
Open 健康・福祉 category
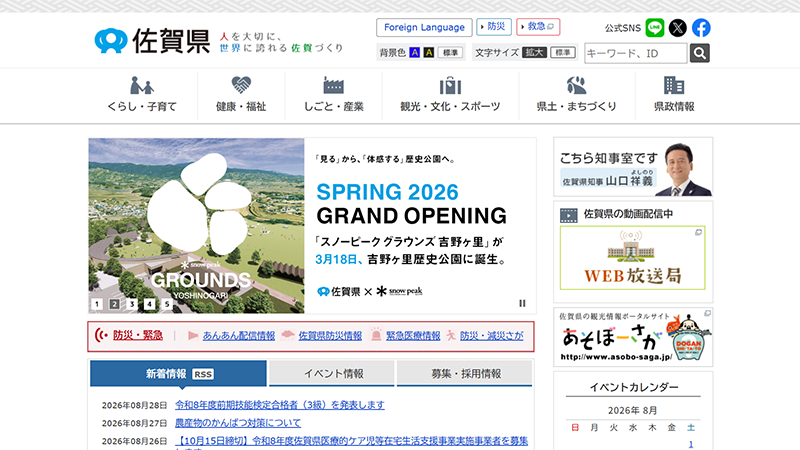click(x=241, y=95)
